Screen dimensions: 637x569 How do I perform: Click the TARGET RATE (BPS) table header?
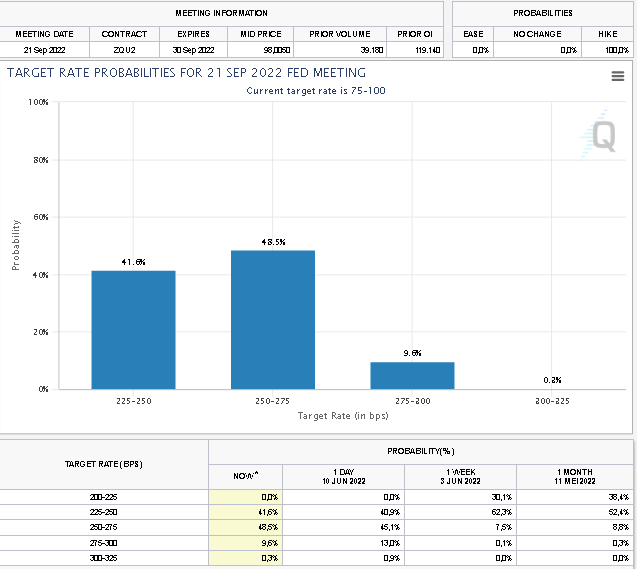click(104, 464)
